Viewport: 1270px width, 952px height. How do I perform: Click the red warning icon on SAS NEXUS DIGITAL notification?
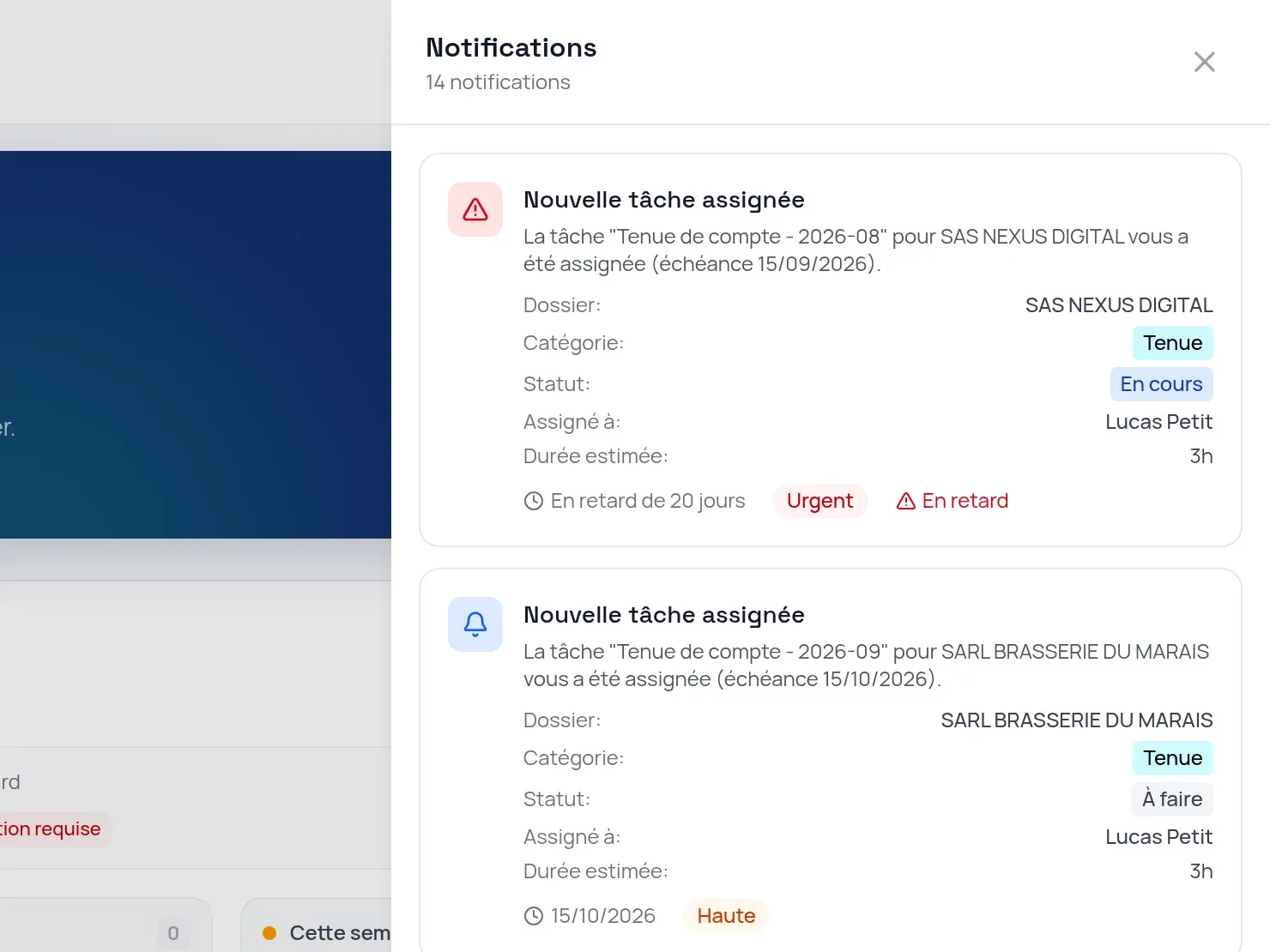(x=475, y=209)
